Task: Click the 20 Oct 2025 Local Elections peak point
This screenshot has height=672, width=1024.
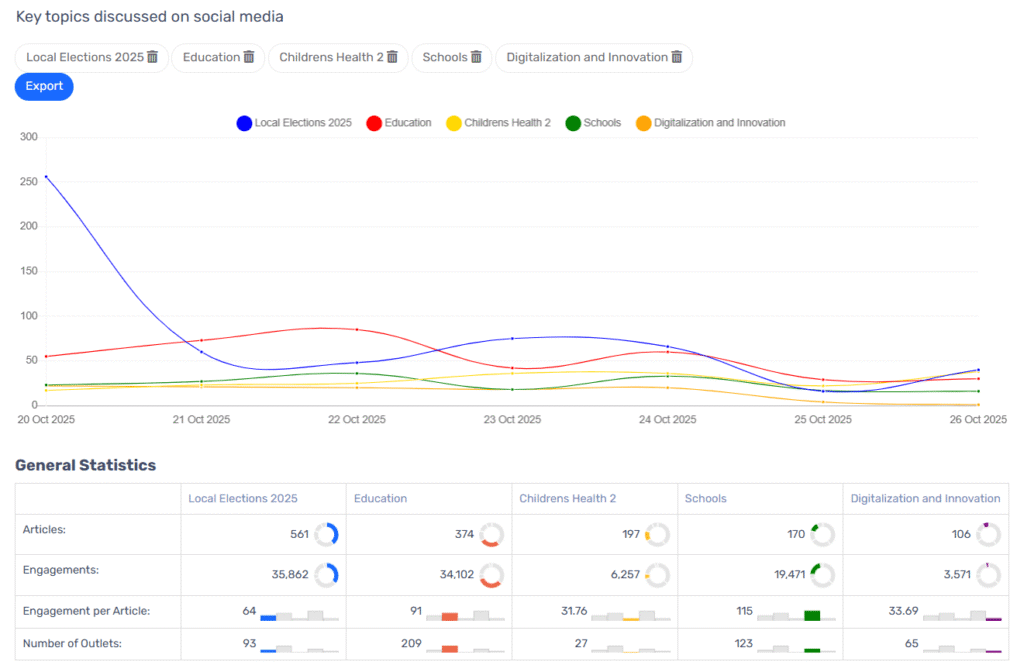Action: click(x=46, y=177)
